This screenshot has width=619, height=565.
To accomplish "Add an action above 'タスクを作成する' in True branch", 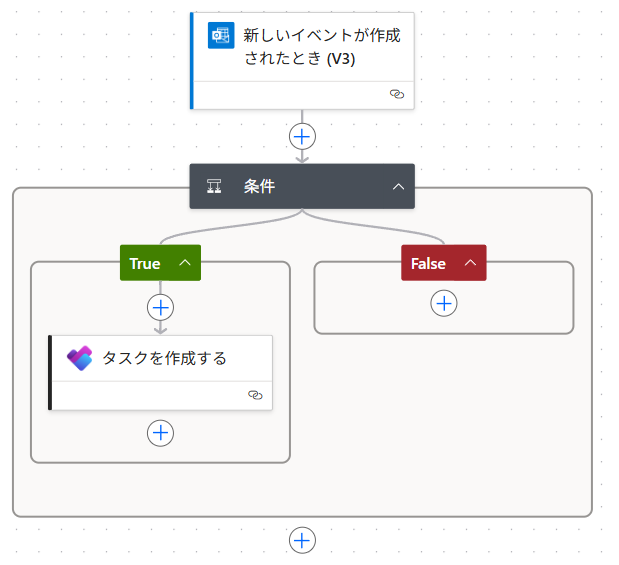I will tap(160, 307).
